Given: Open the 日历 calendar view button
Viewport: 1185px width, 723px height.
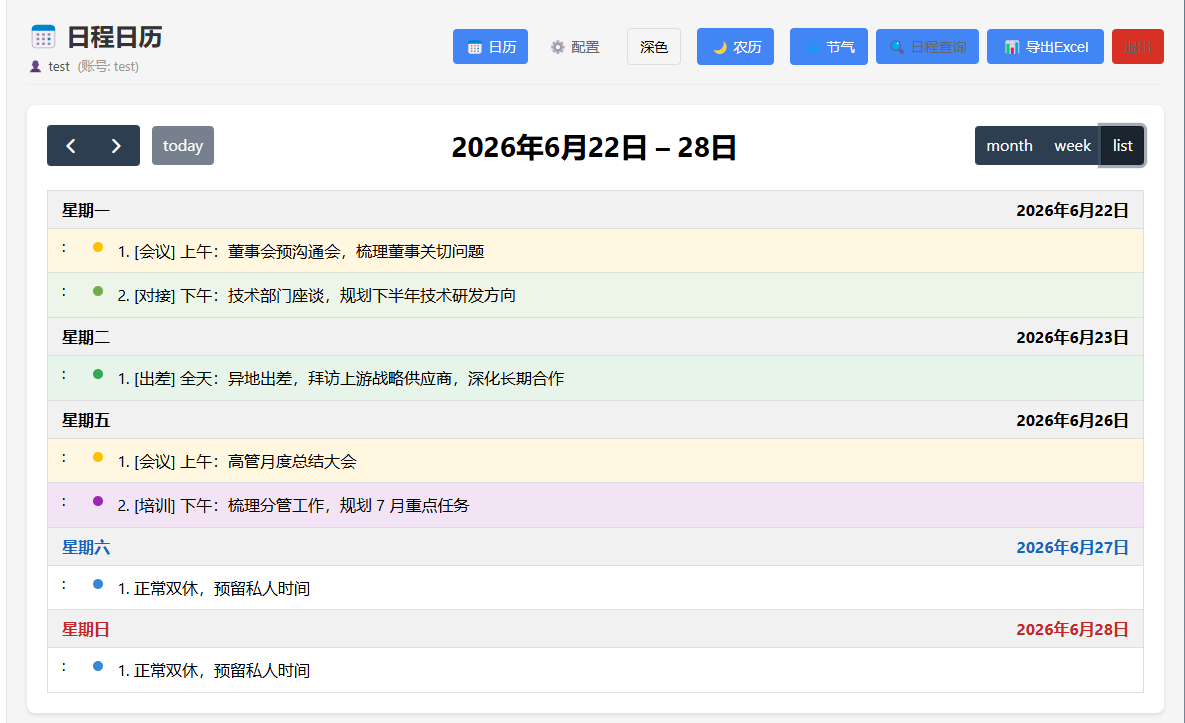Looking at the screenshot, I should [x=490, y=47].
